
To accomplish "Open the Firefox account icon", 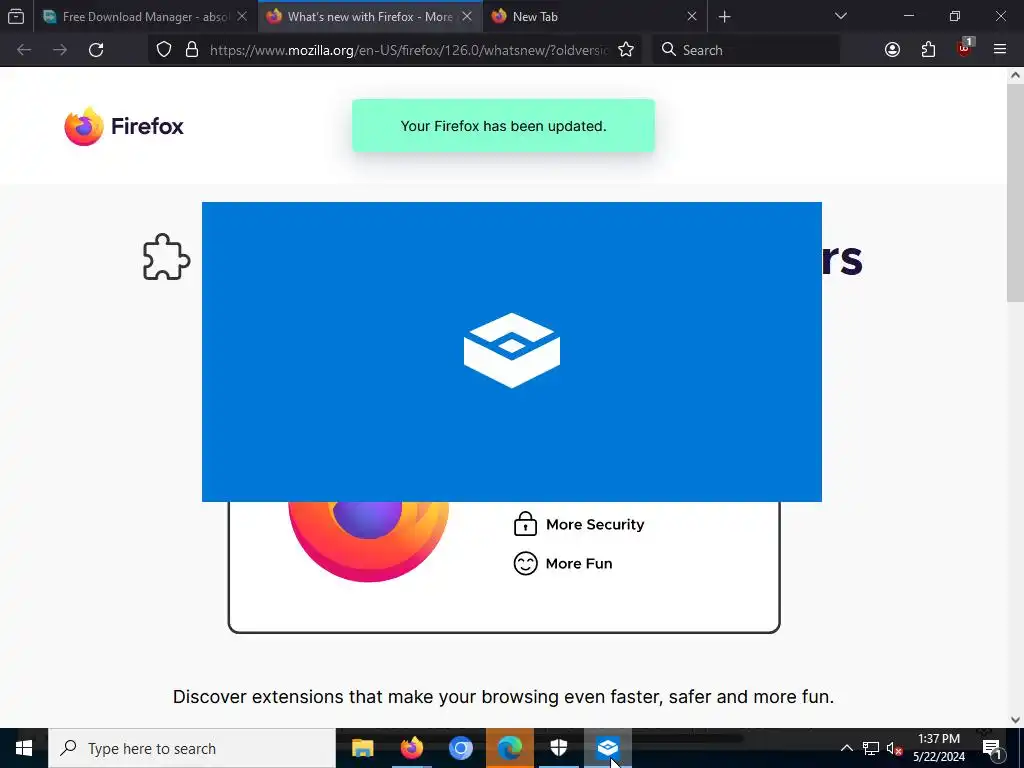I will click(x=893, y=50).
